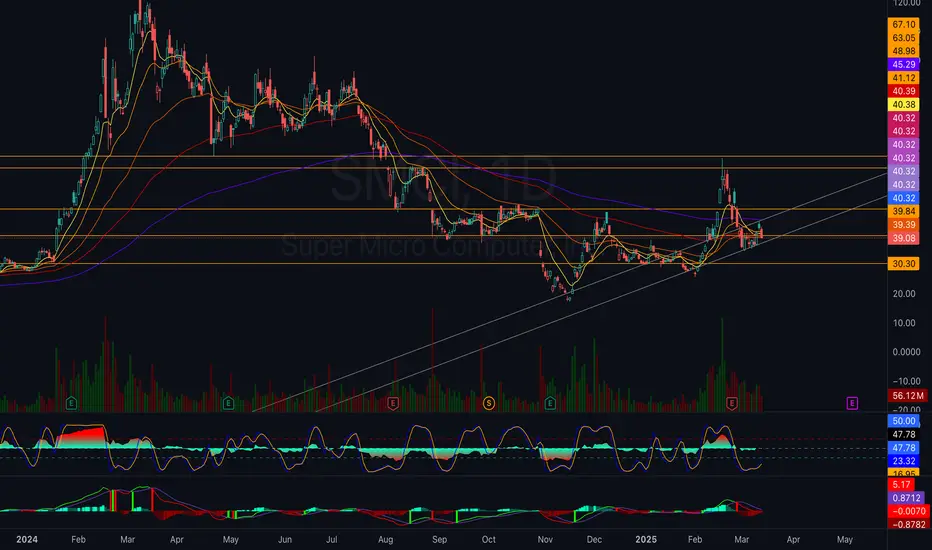This screenshot has height=550, width=932.
Task: Click the -0.8782 MACD label
Action: tap(908, 524)
